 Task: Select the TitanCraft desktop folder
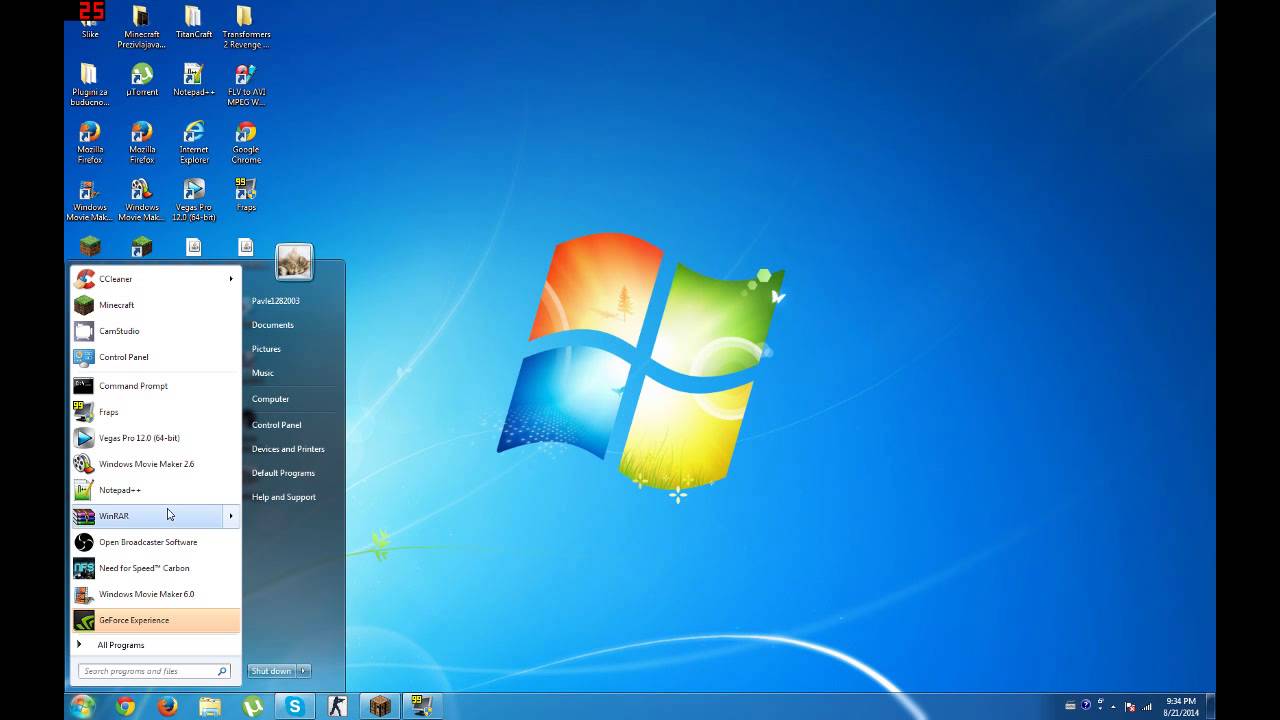194,22
